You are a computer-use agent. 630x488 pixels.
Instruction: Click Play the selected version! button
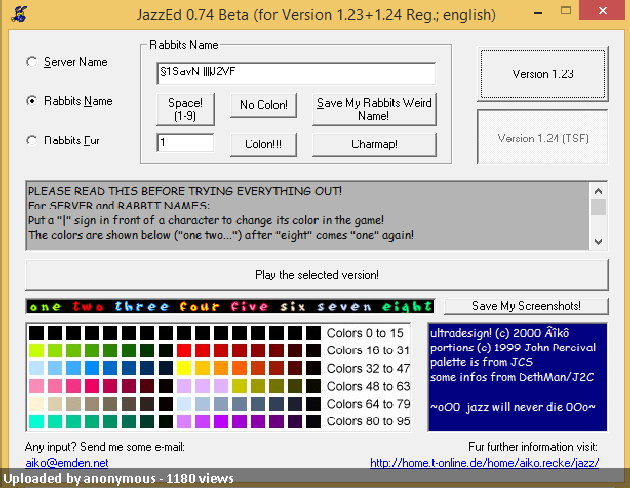tap(316, 274)
